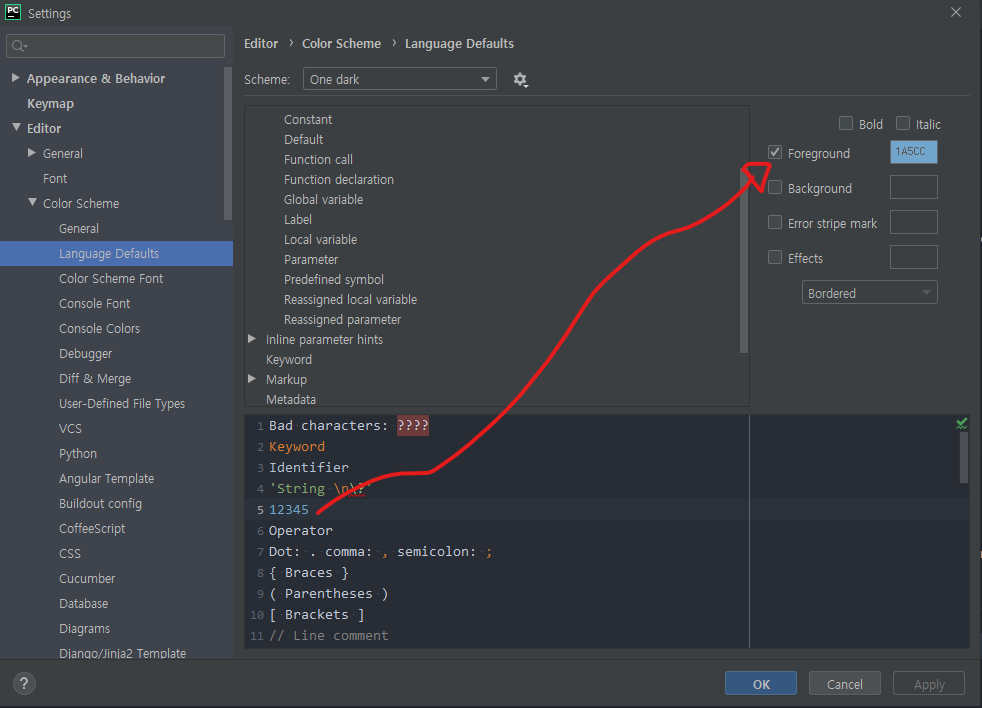This screenshot has width=982, height=708.
Task: Click the OK button
Action: pos(761,684)
